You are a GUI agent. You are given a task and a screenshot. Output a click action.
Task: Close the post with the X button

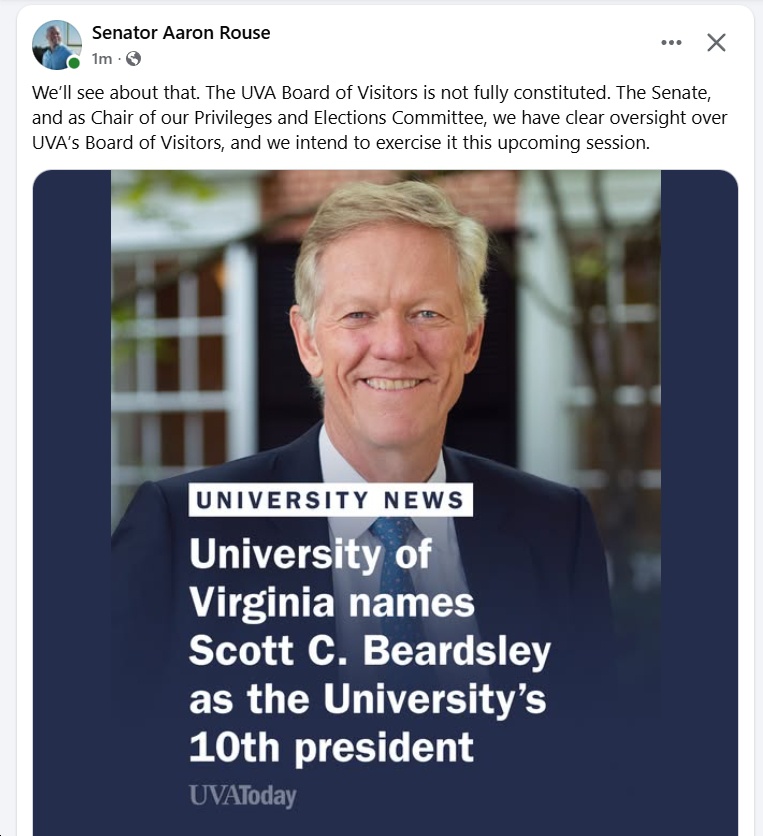pyautogui.click(x=716, y=42)
